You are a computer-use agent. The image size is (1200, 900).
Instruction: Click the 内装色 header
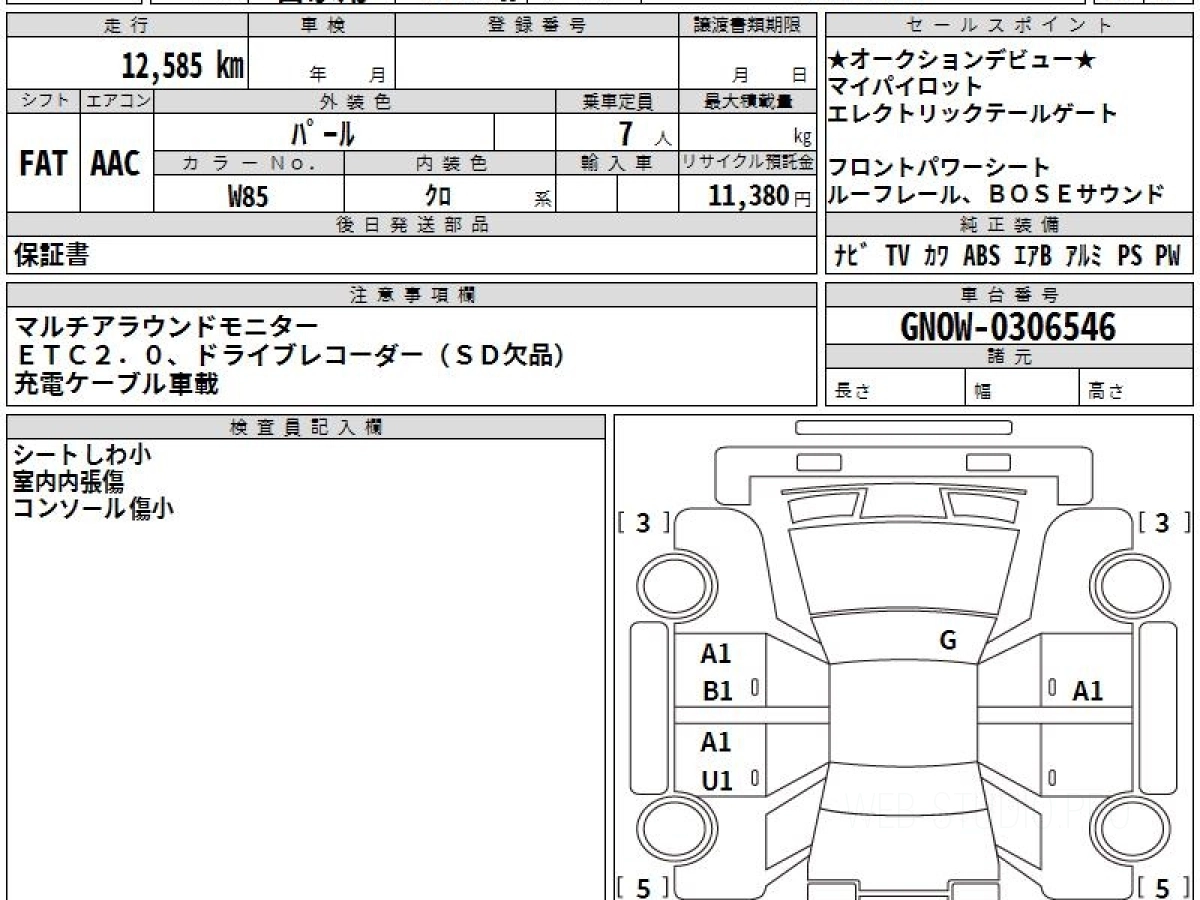point(450,163)
